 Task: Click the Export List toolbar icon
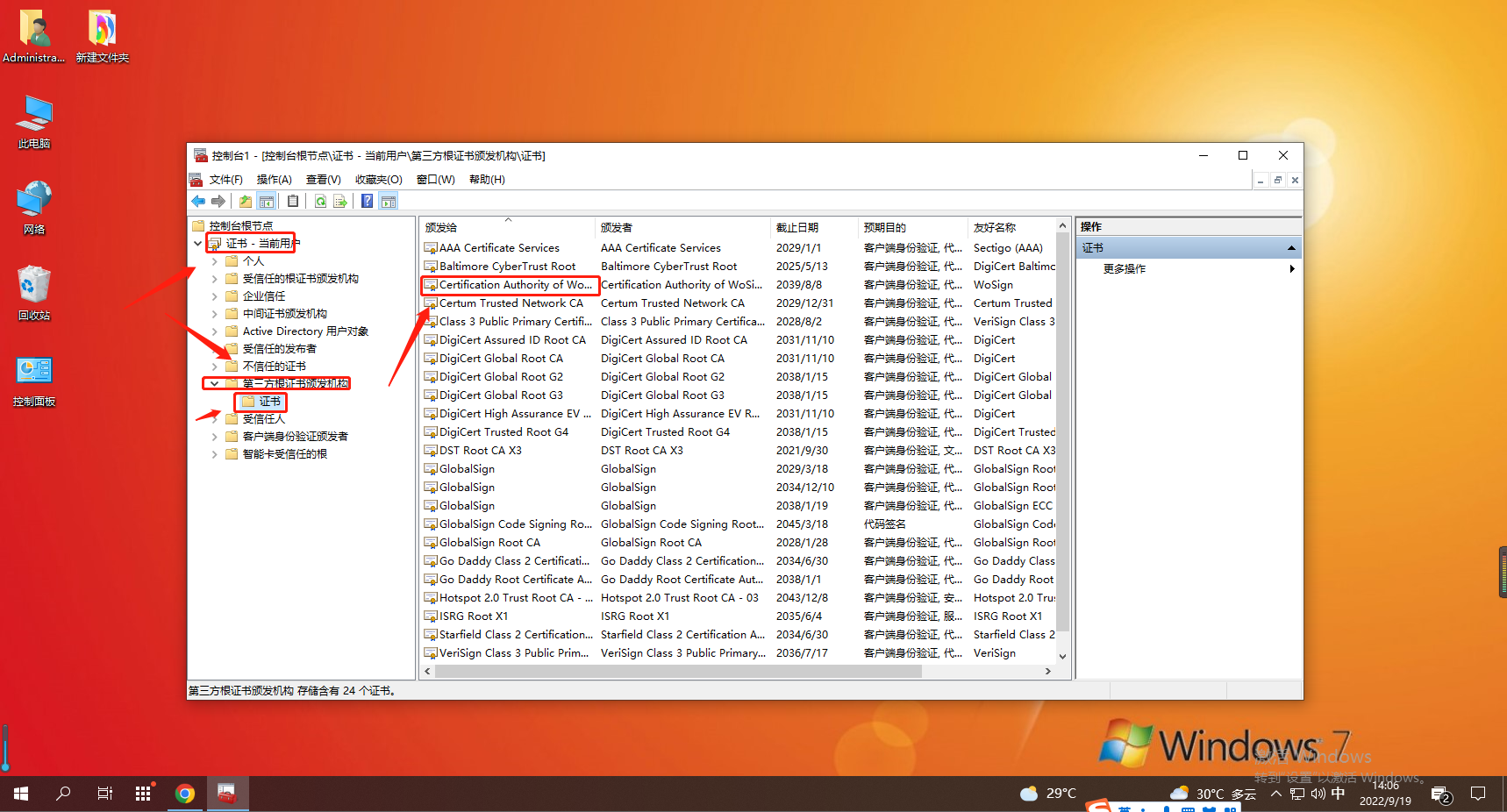(x=340, y=201)
